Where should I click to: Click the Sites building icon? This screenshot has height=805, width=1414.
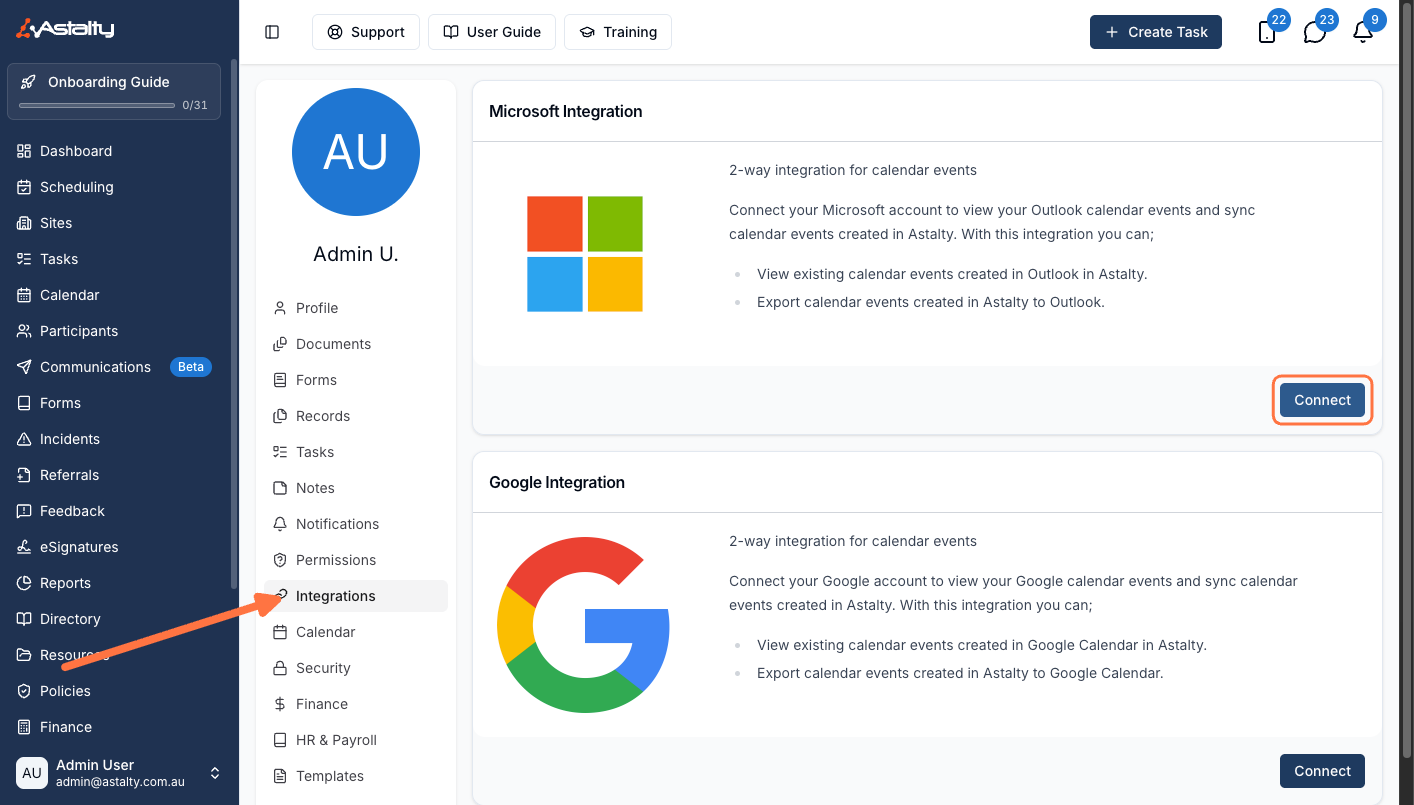point(24,223)
